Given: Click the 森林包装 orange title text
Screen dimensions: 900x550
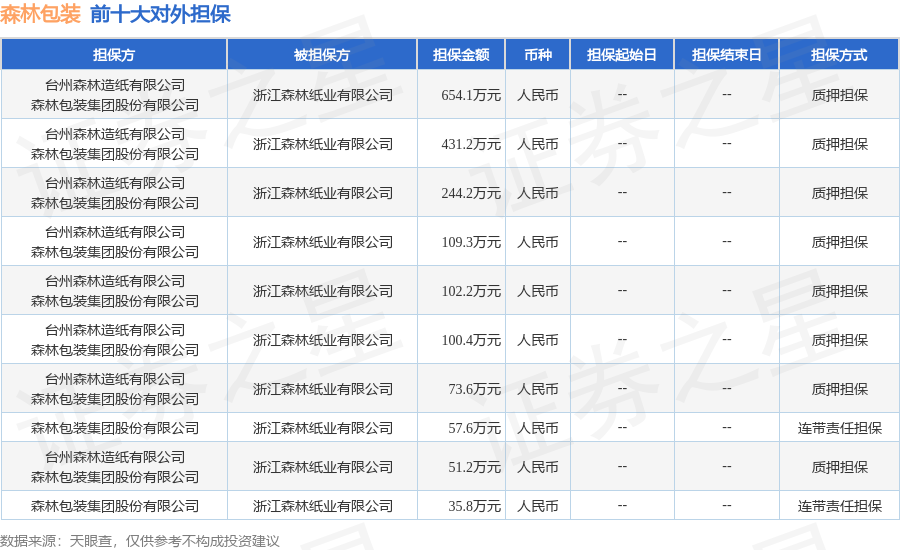Looking at the screenshot, I should pos(40,14).
